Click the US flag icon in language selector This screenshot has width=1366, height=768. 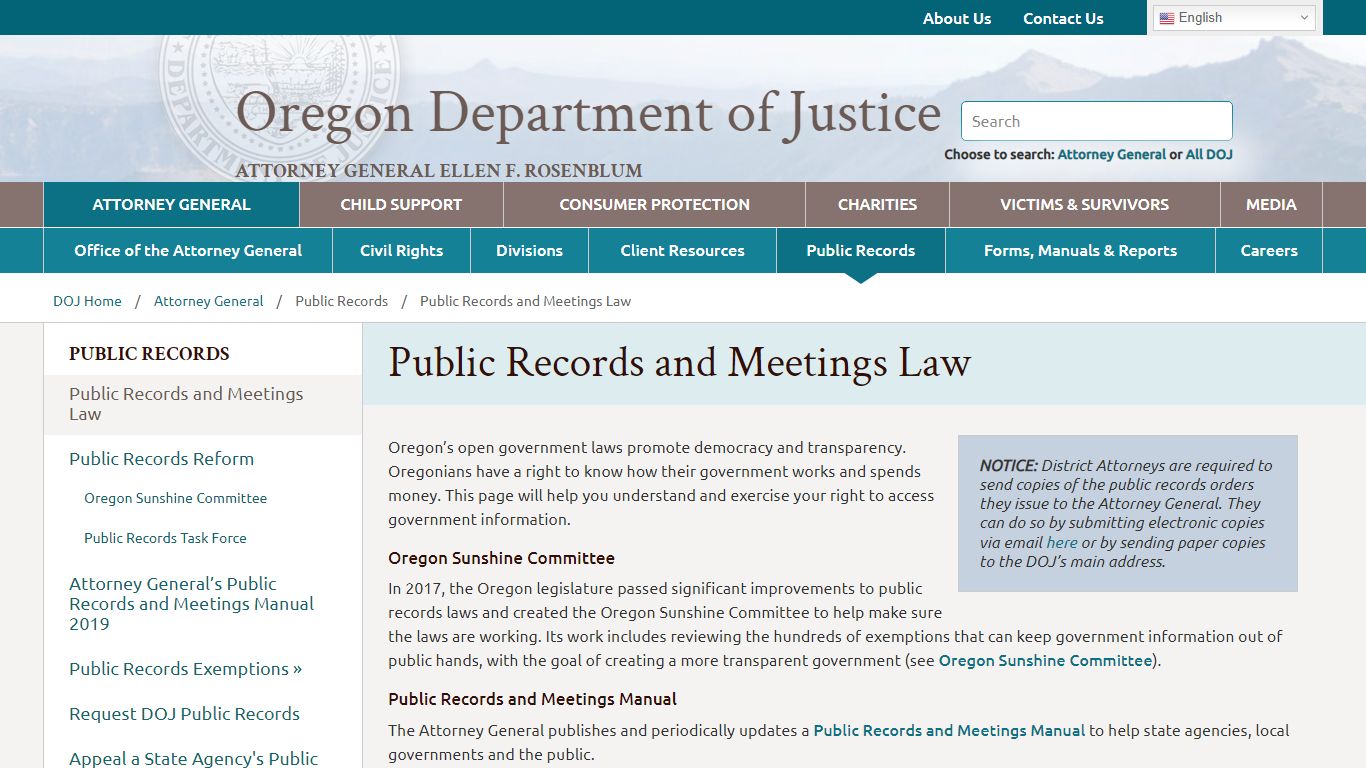[1167, 18]
